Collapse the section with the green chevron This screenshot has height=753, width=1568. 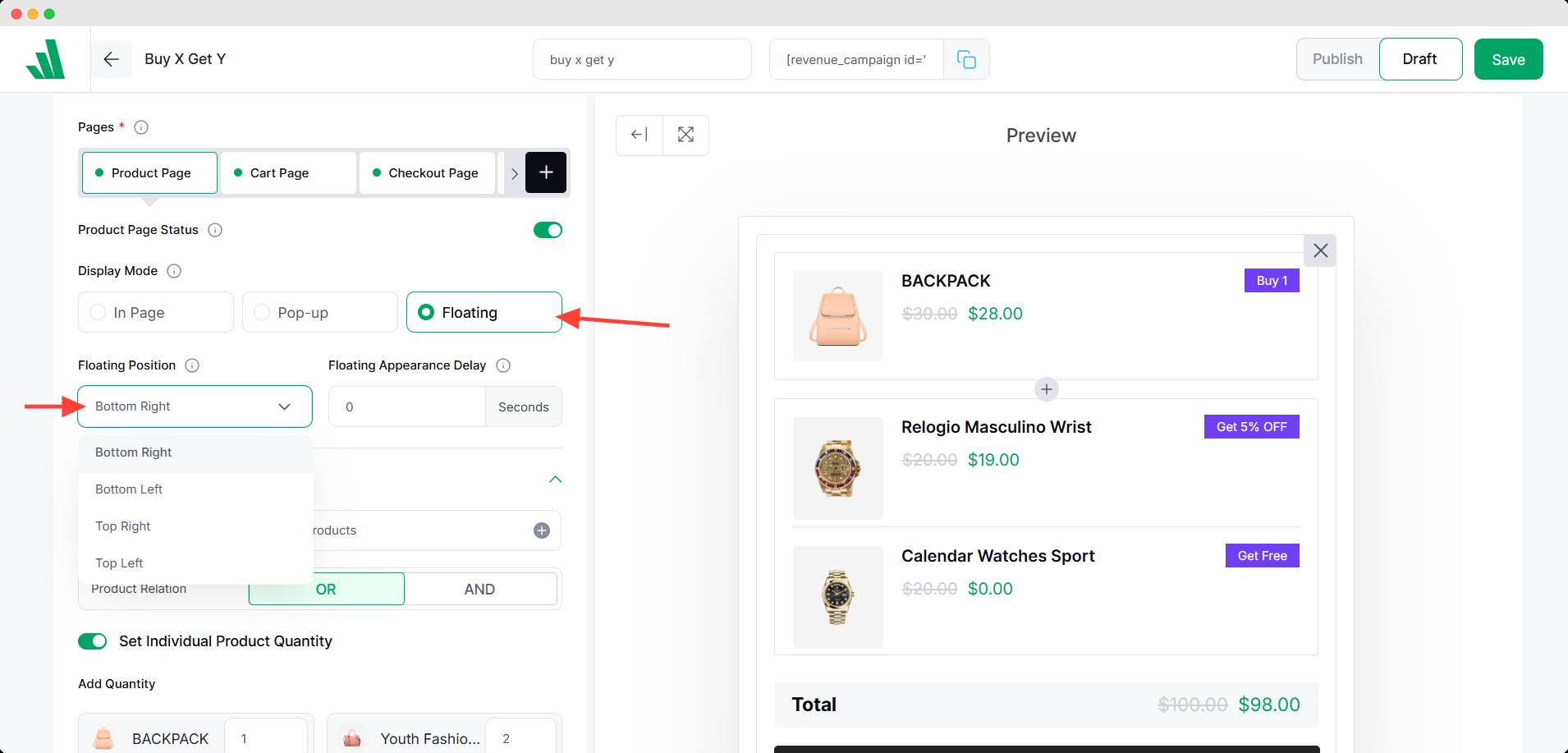(555, 480)
